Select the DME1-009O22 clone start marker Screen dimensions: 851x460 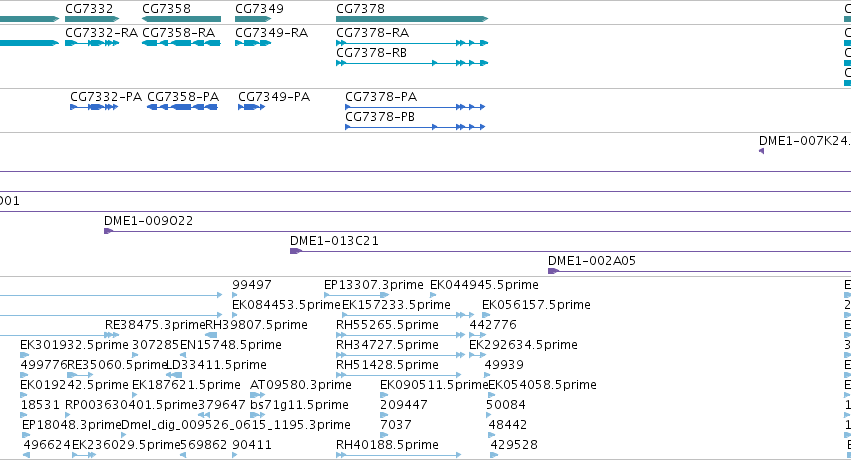109,231
